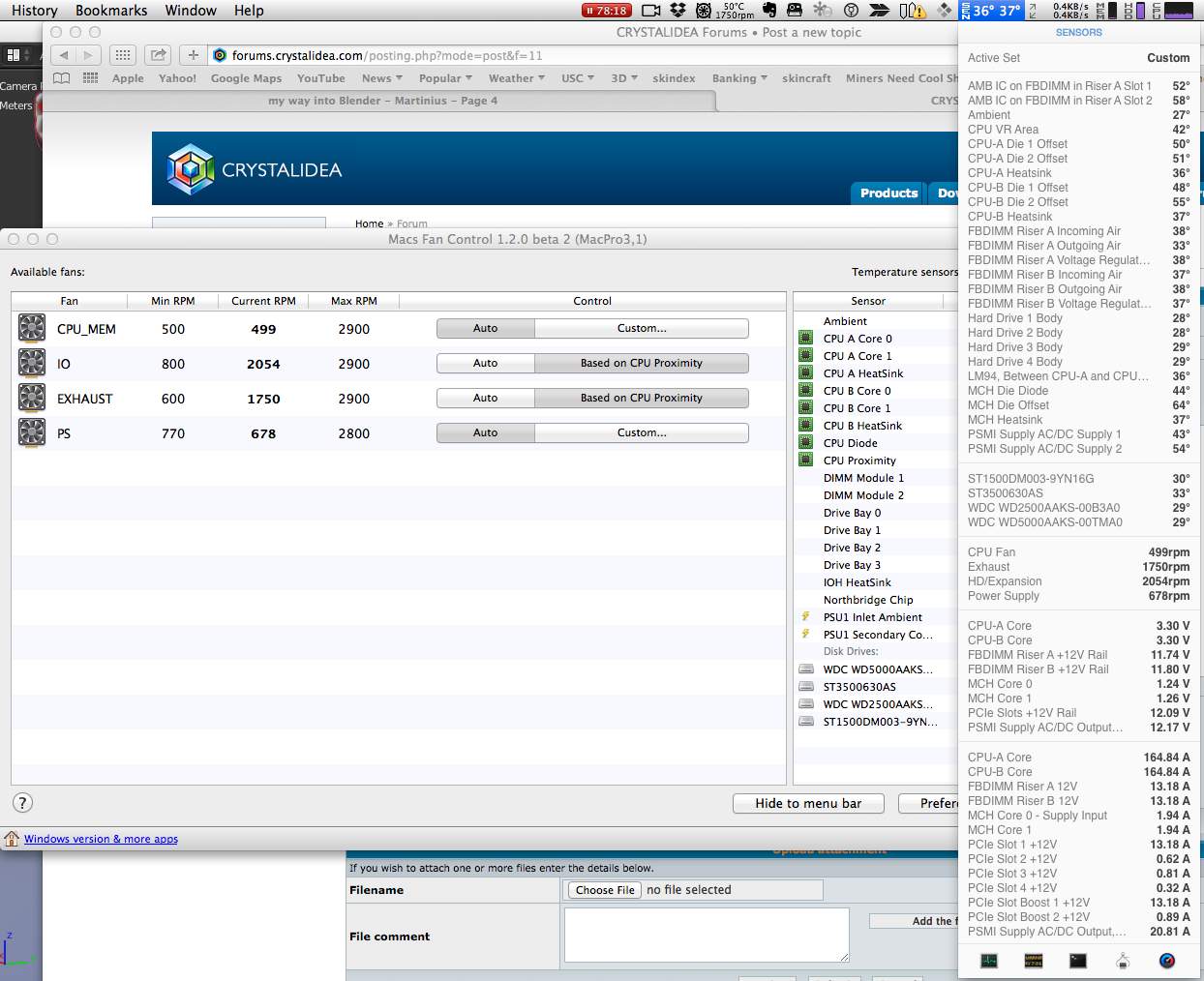
Task: Open Custom control for CPU_MEM fan
Action: 642,328
